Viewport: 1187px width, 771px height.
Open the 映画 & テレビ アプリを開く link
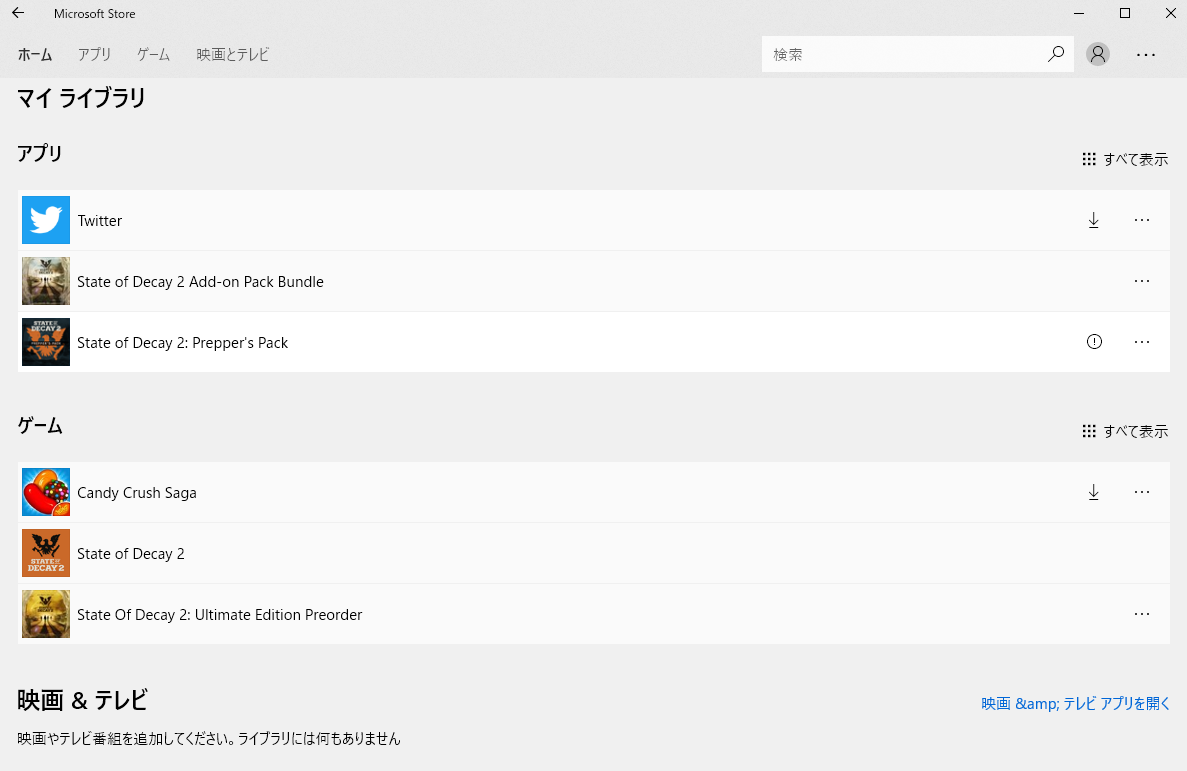1076,704
